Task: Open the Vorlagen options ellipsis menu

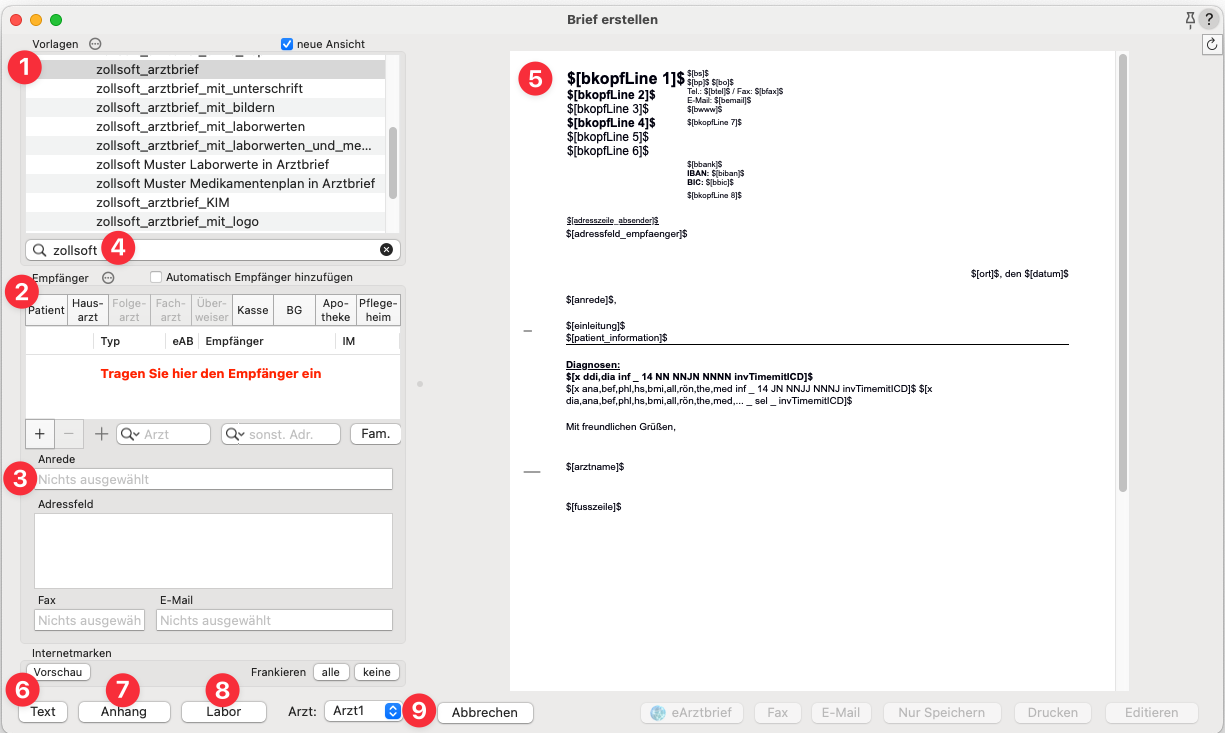Action: click(x=95, y=44)
